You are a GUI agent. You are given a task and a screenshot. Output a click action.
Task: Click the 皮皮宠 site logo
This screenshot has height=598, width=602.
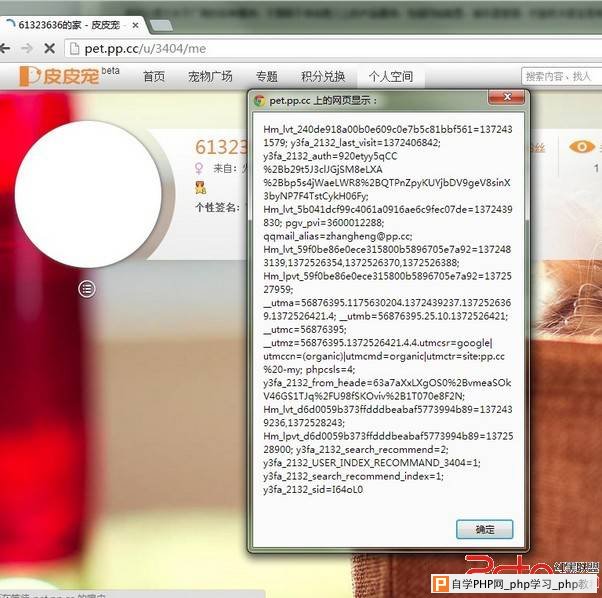60,76
